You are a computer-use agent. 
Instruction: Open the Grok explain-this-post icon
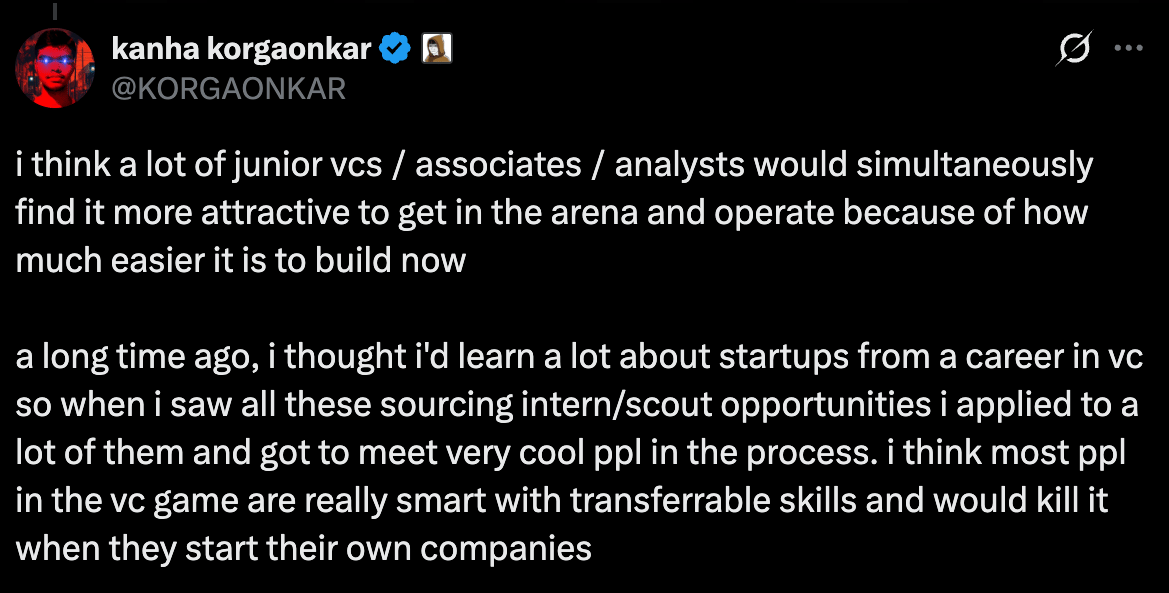pyautogui.click(x=1075, y=48)
